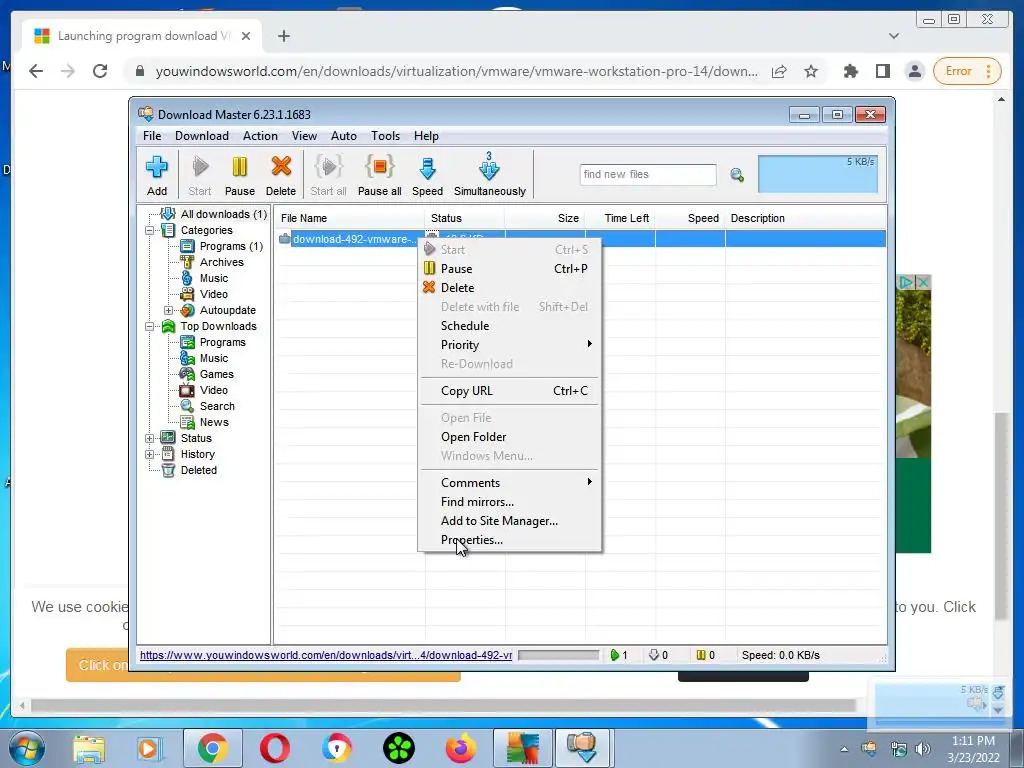Click the Delete toolbar icon

tap(281, 174)
